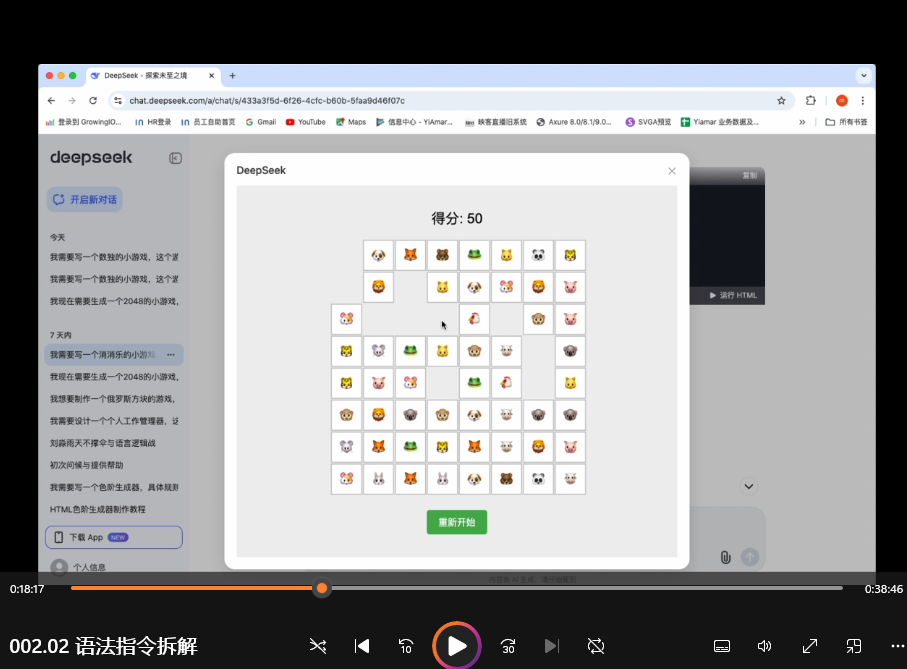This screenshot has width=907, height=669.
Task: Click the paperclip attach icon
Action: (x=725, y=557)
